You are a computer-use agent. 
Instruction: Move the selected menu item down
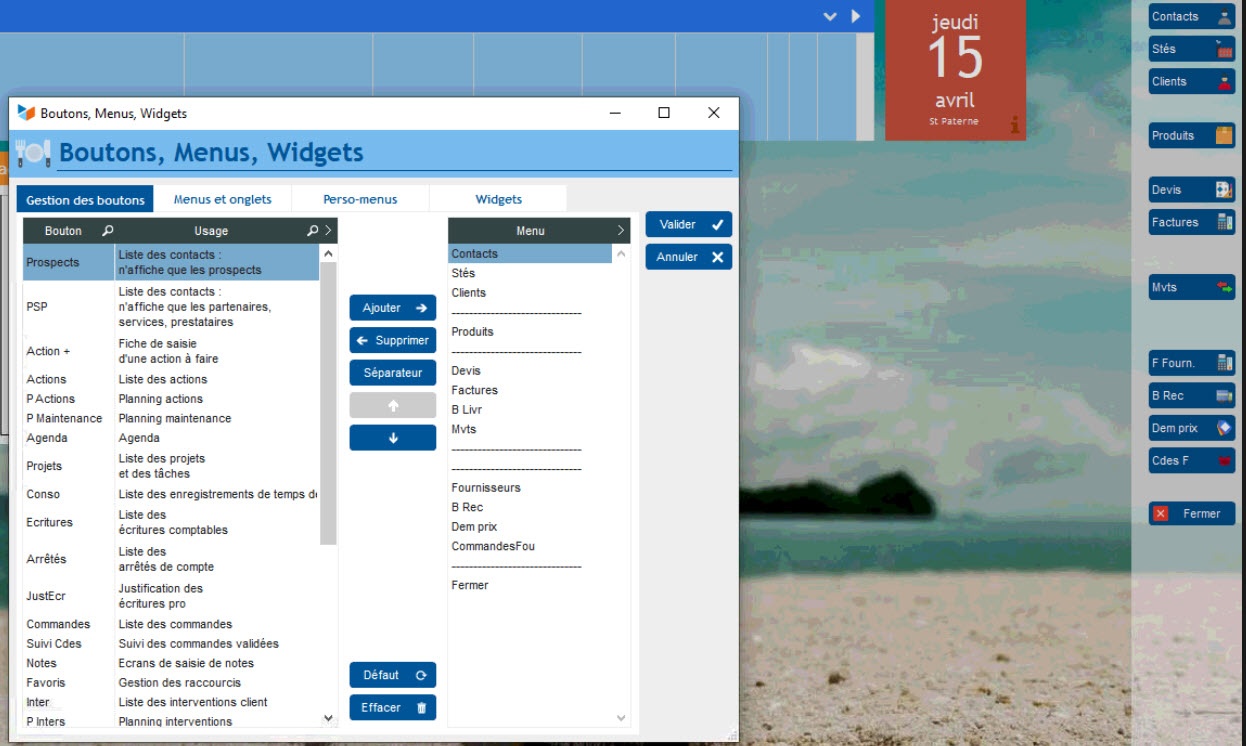coord(393,438)
